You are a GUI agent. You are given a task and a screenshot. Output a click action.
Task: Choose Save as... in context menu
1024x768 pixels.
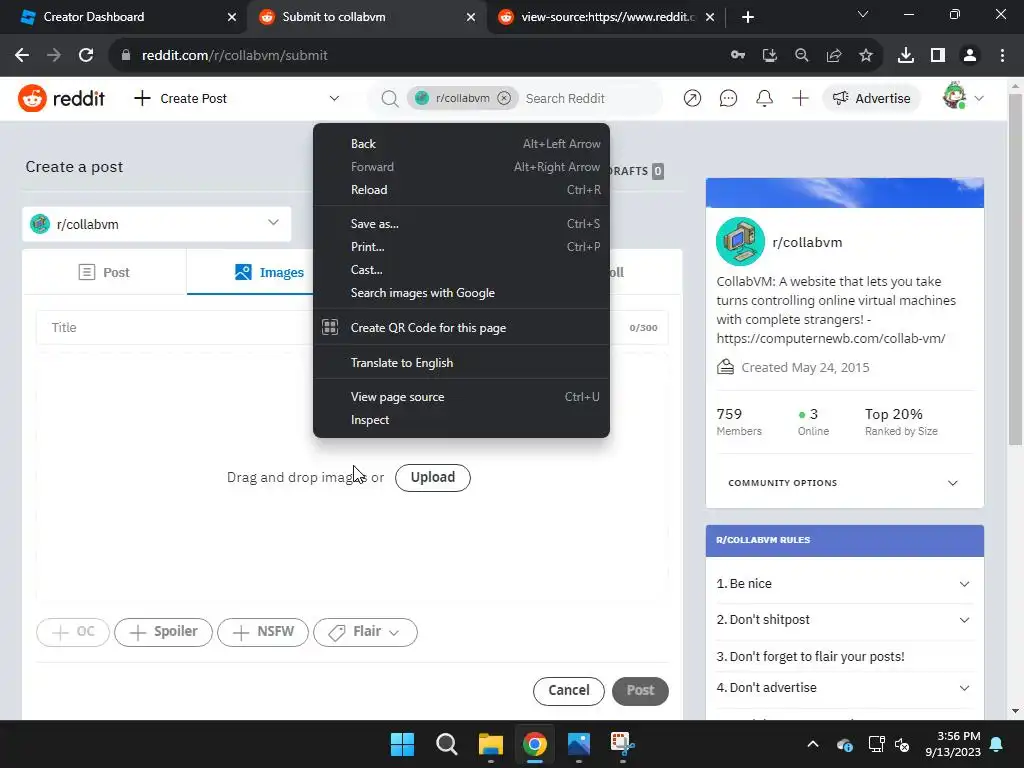[461, 224]
